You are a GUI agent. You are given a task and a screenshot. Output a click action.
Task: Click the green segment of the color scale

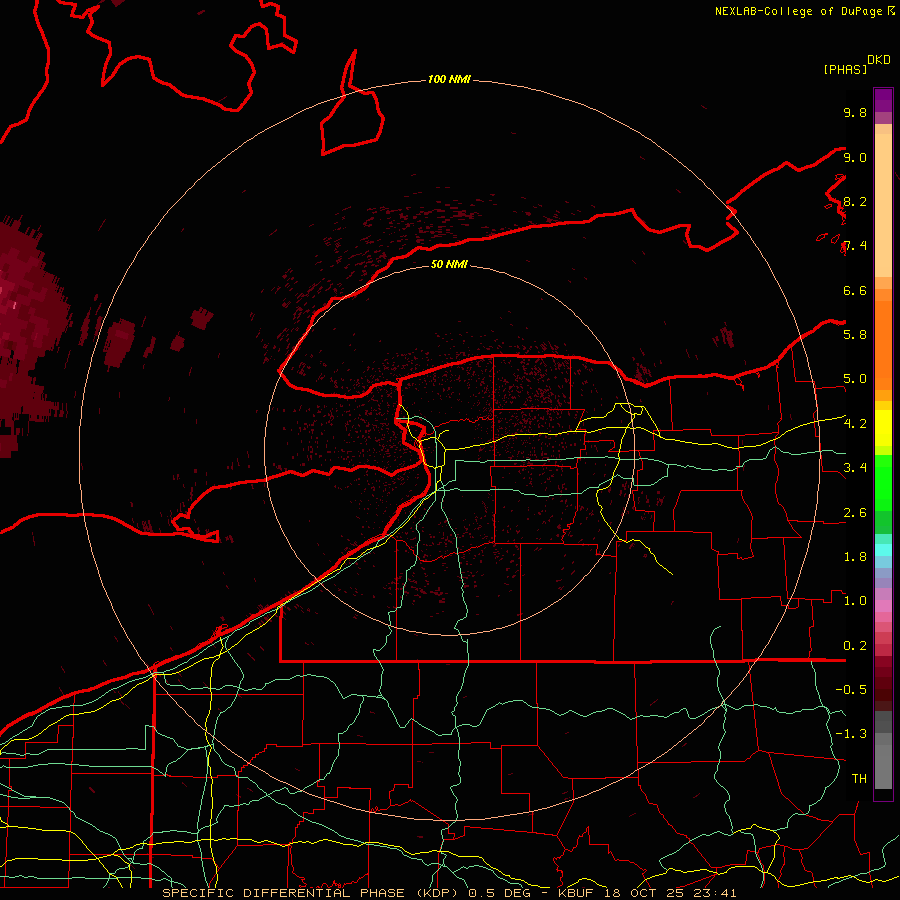tap(883, 482)
